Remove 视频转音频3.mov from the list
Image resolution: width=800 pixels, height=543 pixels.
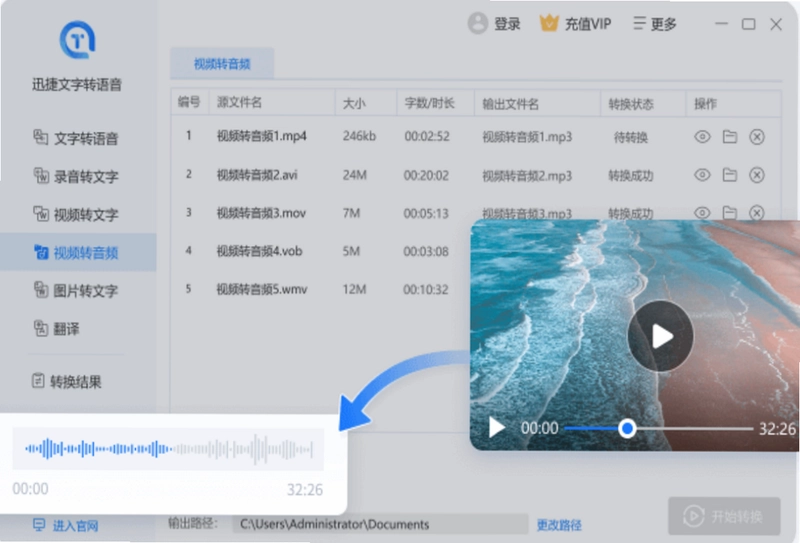[x=757, y=212]
